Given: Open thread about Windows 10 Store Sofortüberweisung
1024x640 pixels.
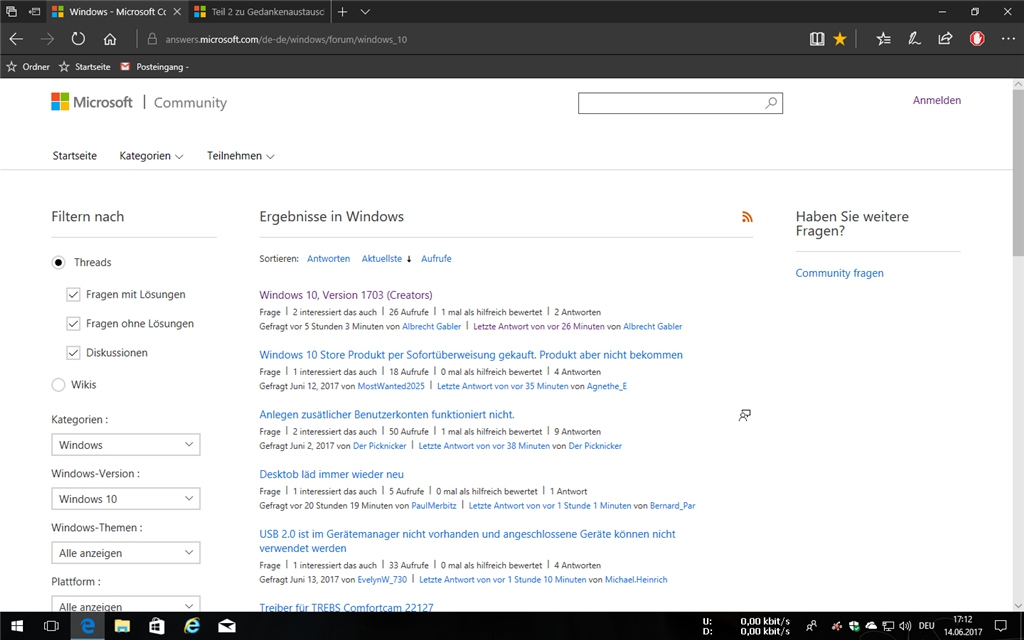Looking at the screenshot, I should (471, 355).
